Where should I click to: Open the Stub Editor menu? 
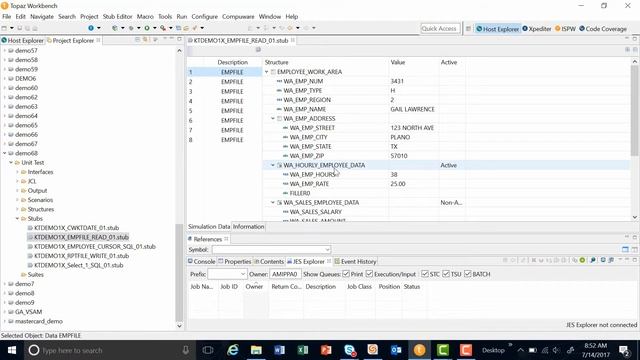[x=118, y=16]
